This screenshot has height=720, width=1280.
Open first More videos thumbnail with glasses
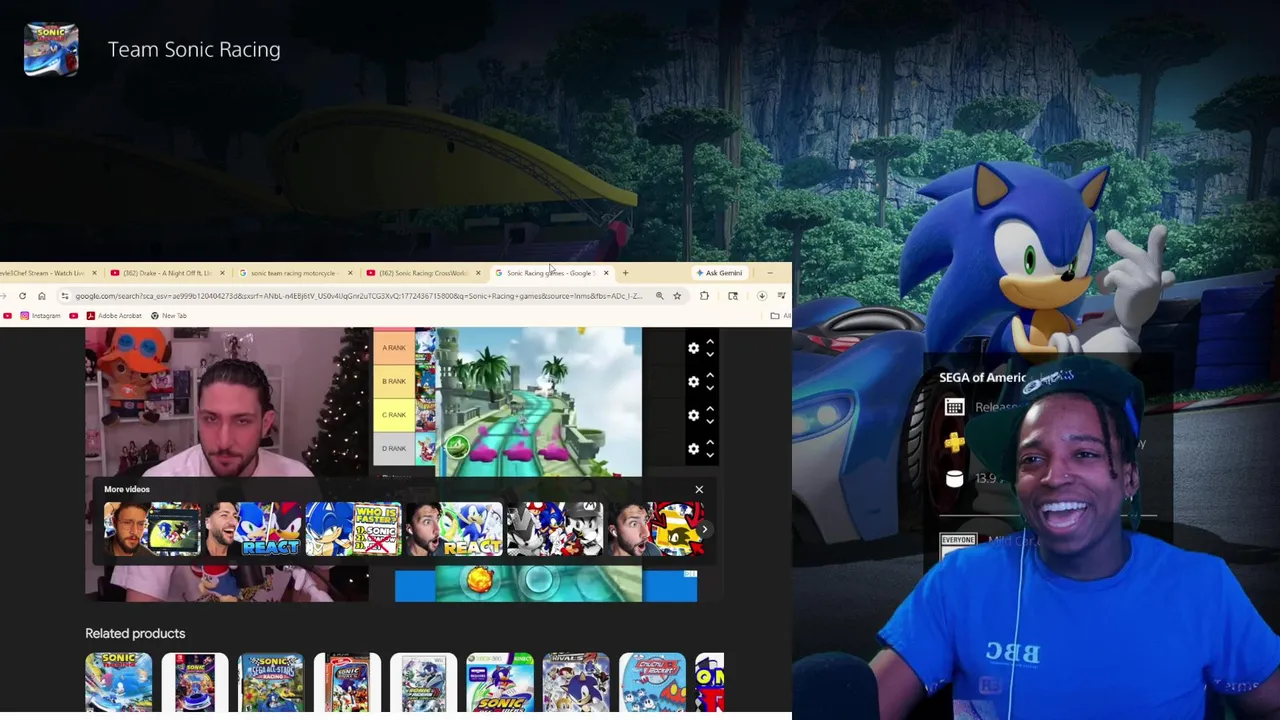pyautogui.click(x=152, y=529)
